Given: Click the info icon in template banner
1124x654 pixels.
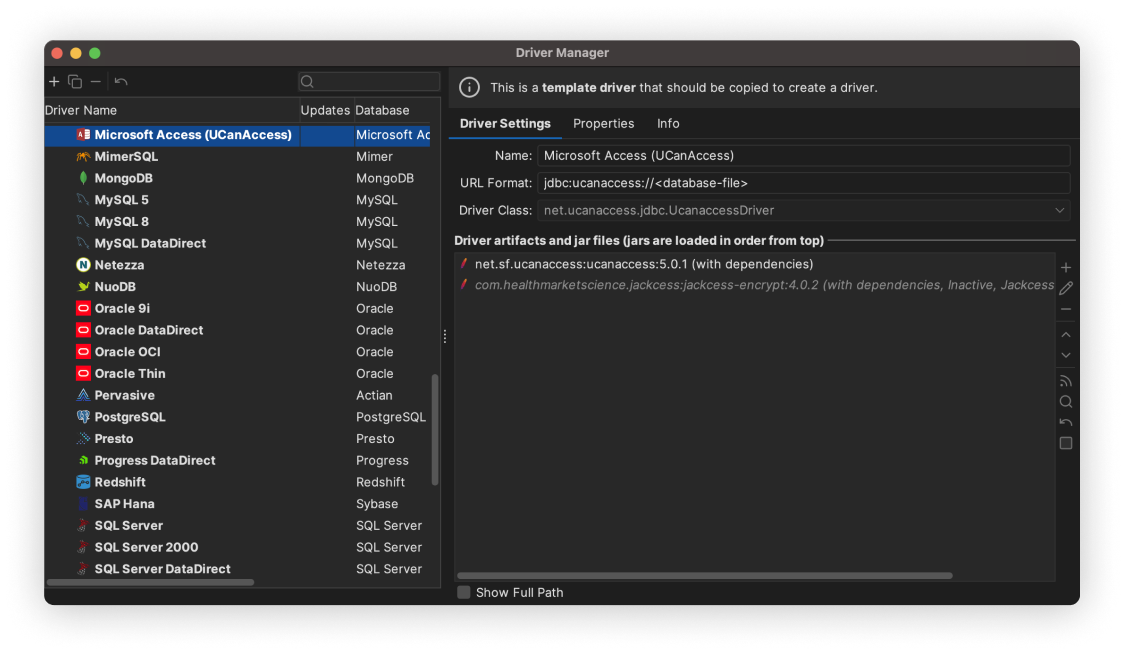Looking at the screenshot, I should coord(470,87).
